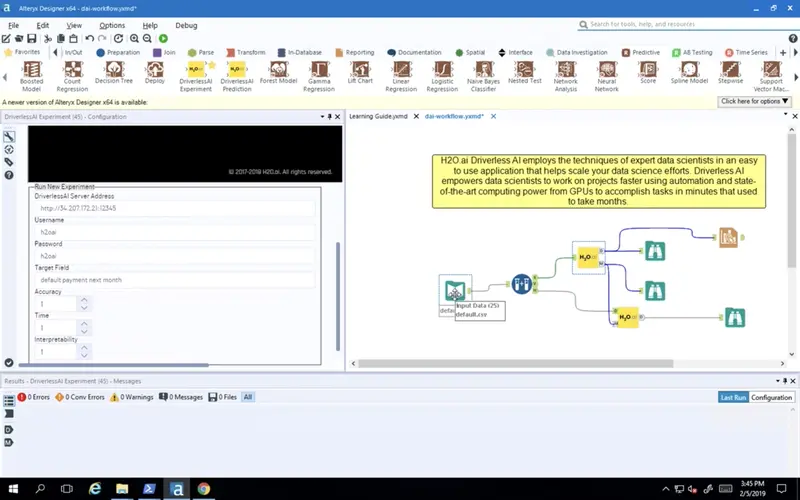Select DriverlessAI Prediction tool in palette
Screen dimensions: 800x500
coord(237,76)
